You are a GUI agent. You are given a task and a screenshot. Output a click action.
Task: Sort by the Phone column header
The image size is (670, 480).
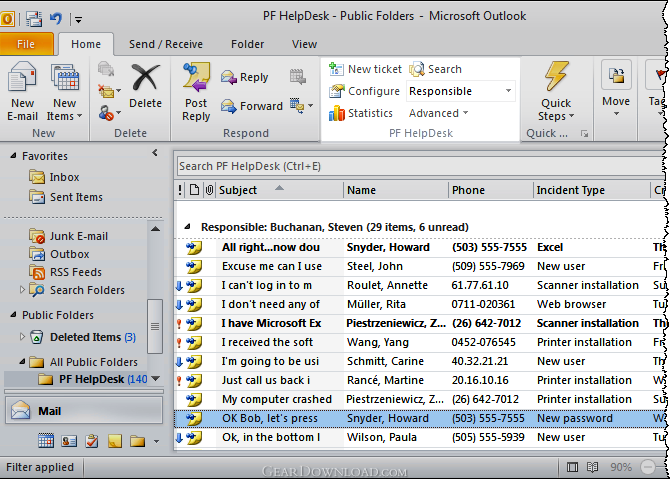(491, 190)
